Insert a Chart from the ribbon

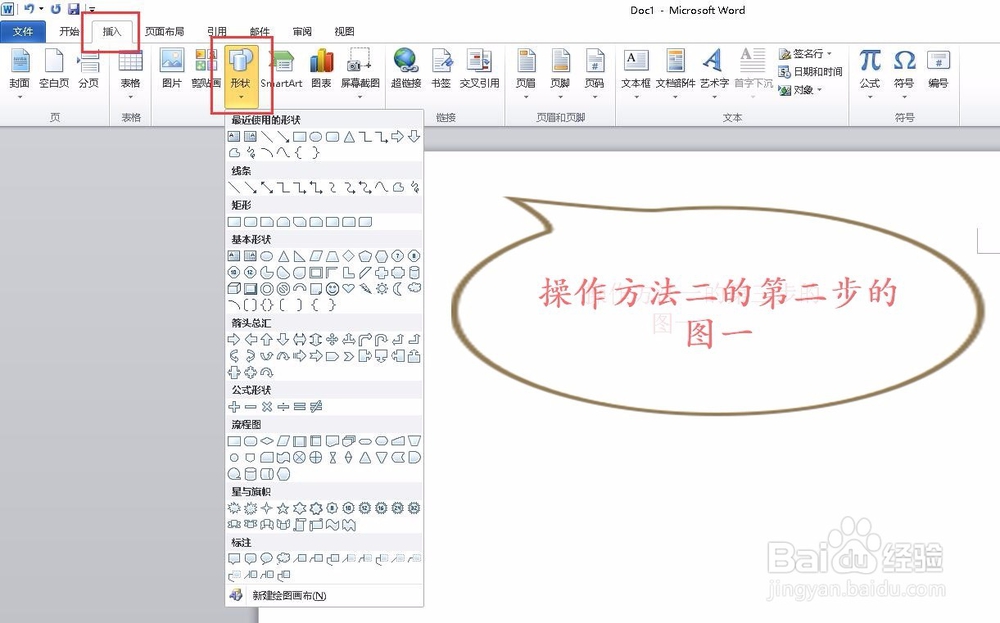pos(320,71)
